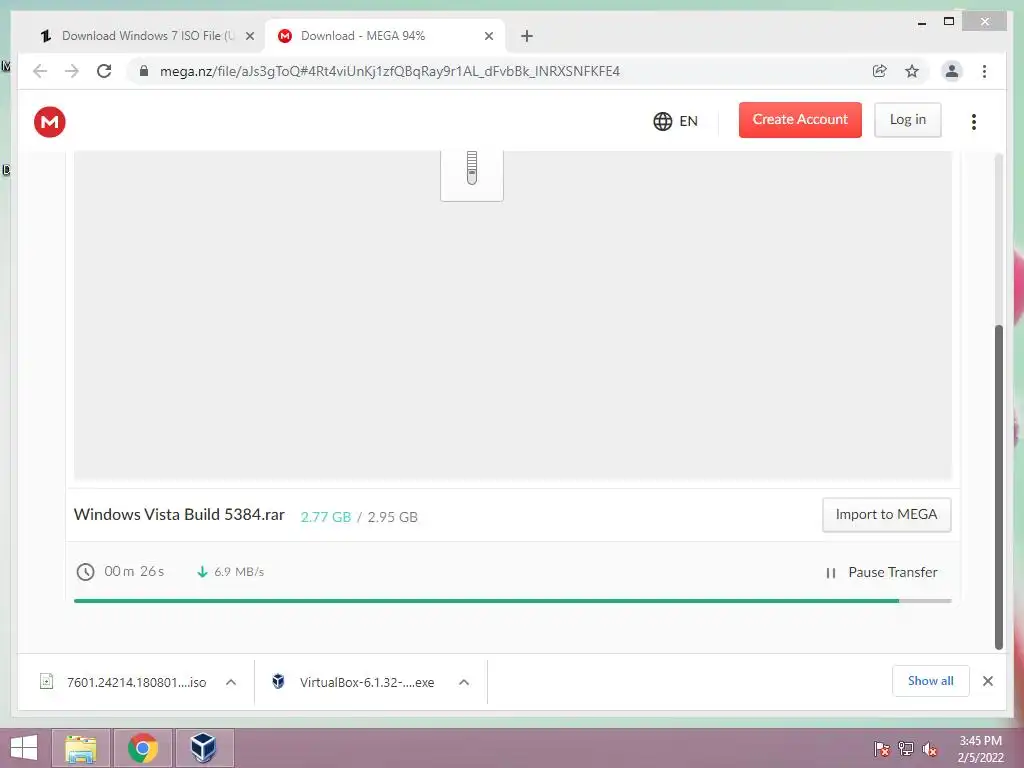Click the download progress bar
The width and height of the screenshot is (1024, 768).
pyautogui.click(x=513, y=600)
